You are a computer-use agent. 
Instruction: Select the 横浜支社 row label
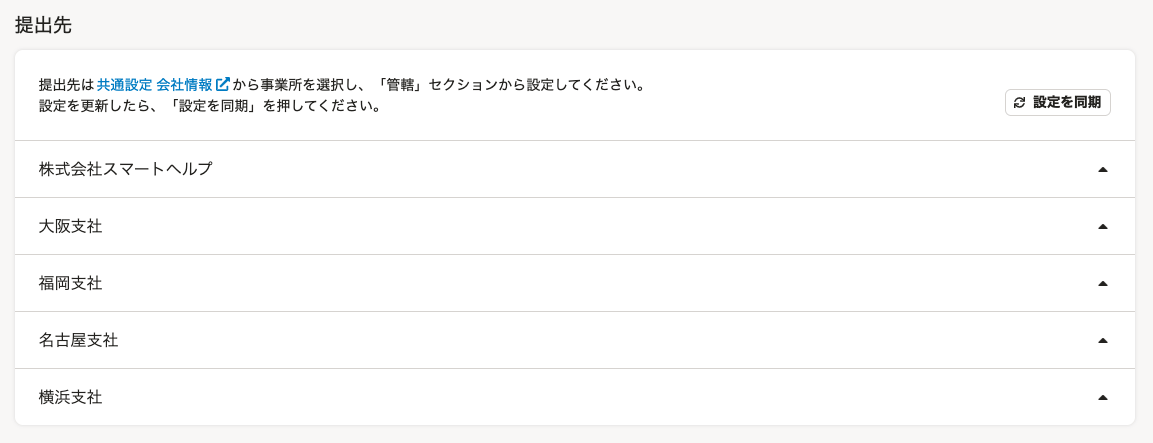pos(70,398)
